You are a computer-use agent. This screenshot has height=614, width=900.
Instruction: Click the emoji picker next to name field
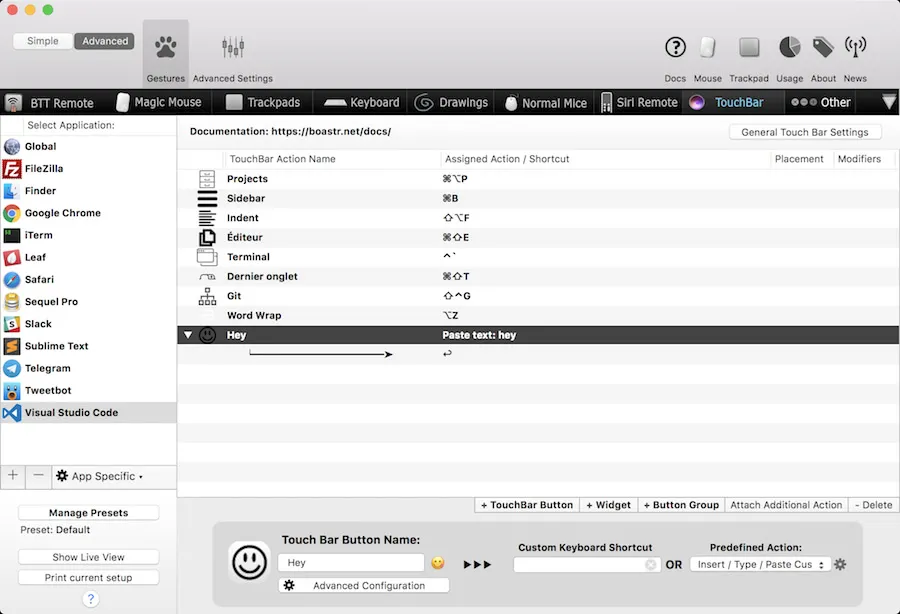(438, 563)
